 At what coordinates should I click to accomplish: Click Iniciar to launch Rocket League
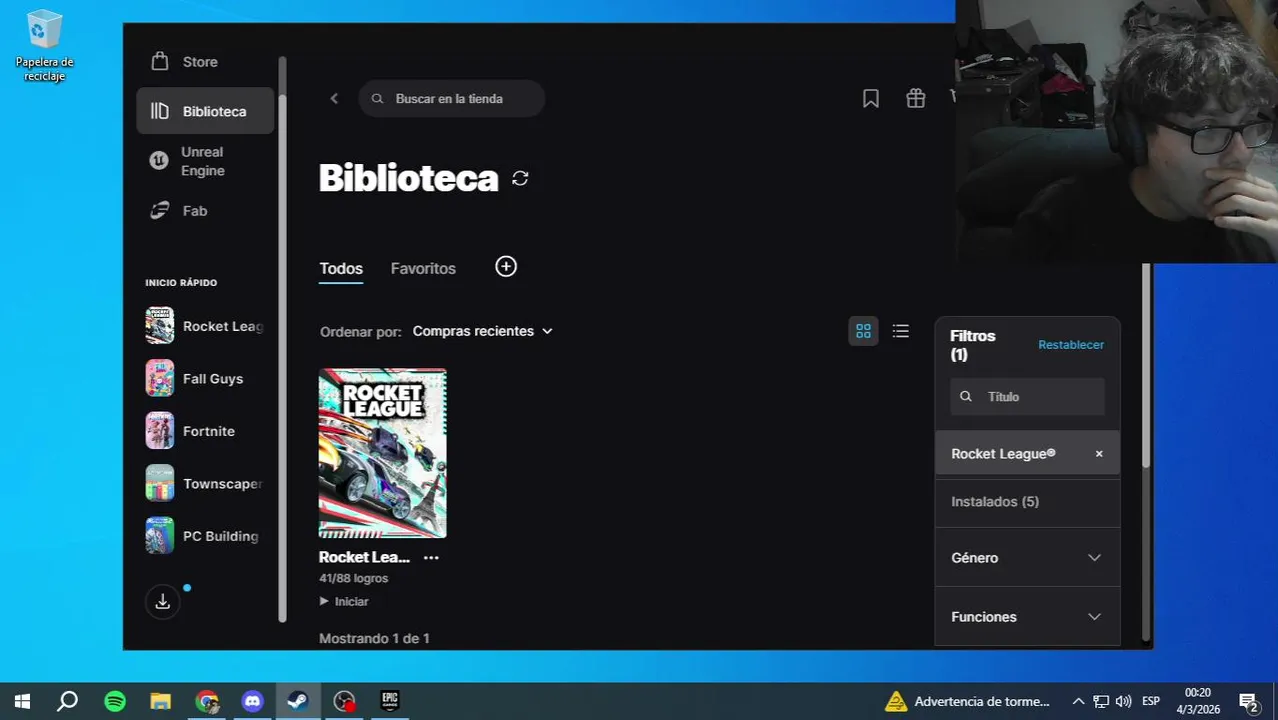point(344,602)
